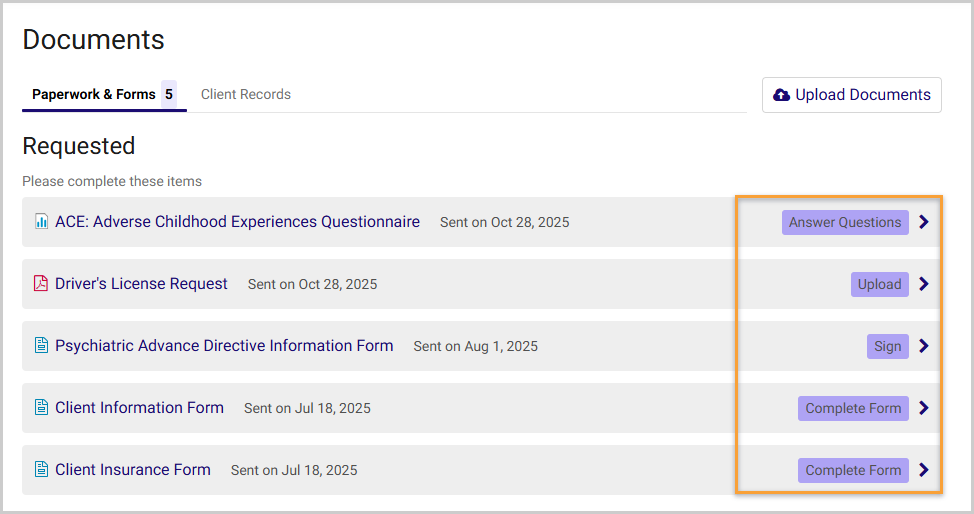This screenshot has width=974, height=514.
Task: Click the Answer Questions button
Action: [x=845, y=222]
